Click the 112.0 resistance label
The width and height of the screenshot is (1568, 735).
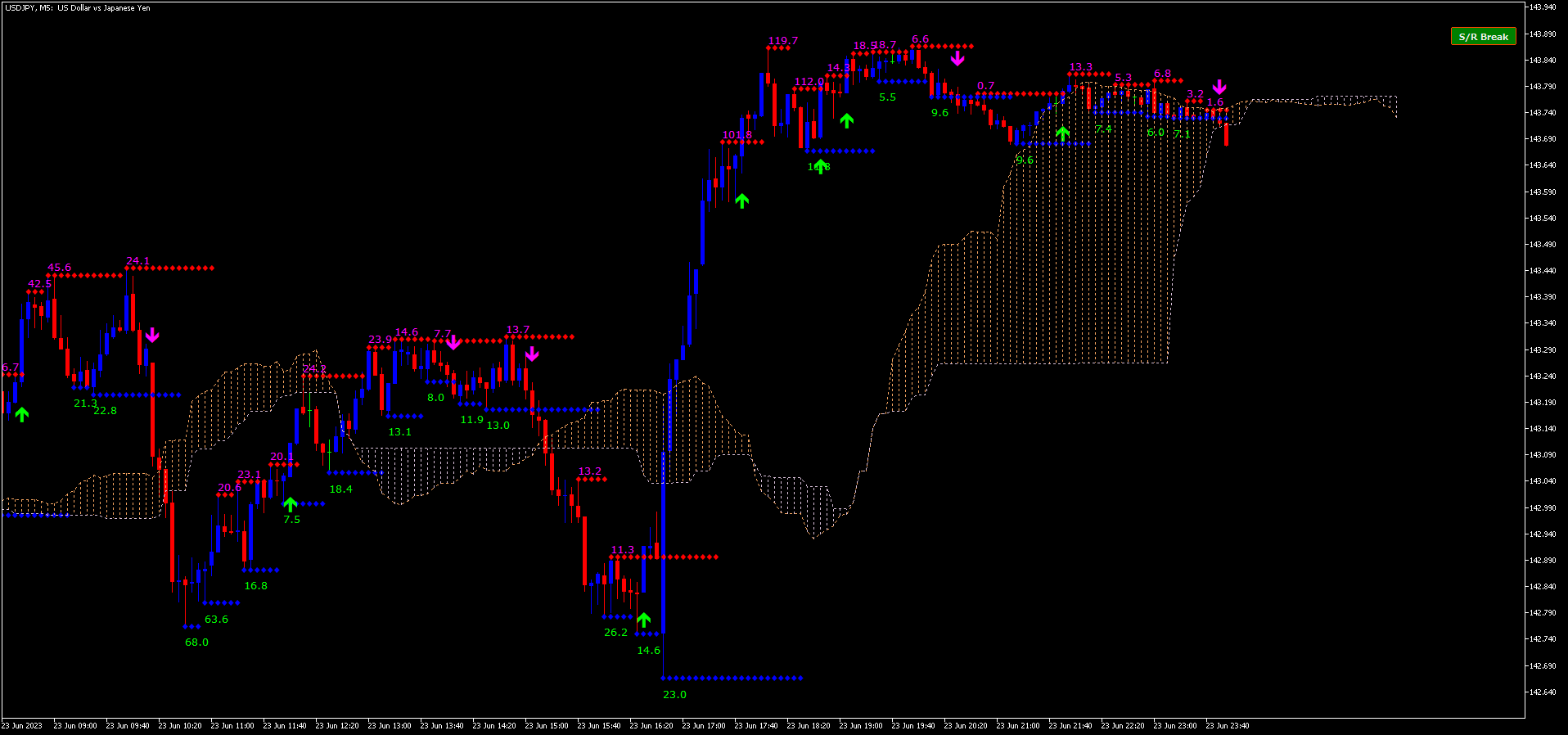(x=809, y=82)
